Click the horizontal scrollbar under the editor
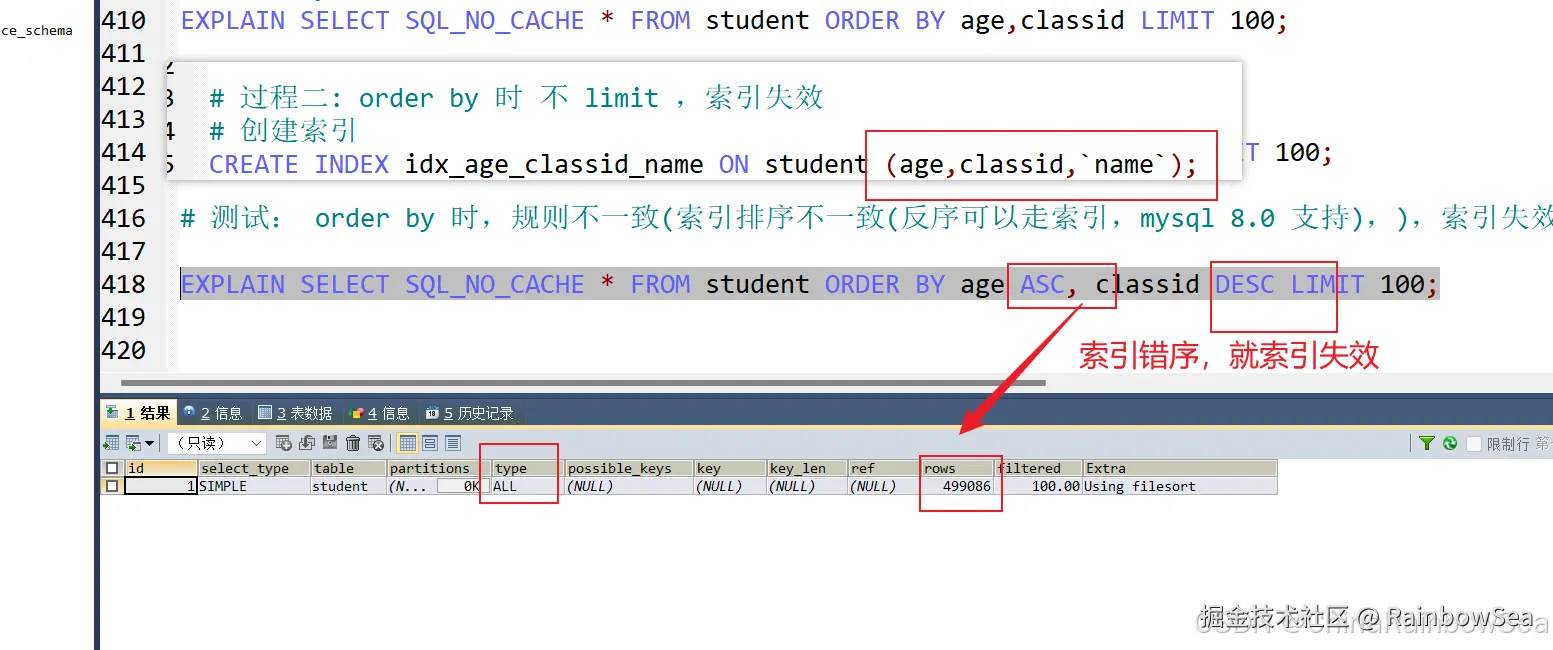Viewport: 1553px width, 650px height. pyautogui.click(x=582, y=382)
